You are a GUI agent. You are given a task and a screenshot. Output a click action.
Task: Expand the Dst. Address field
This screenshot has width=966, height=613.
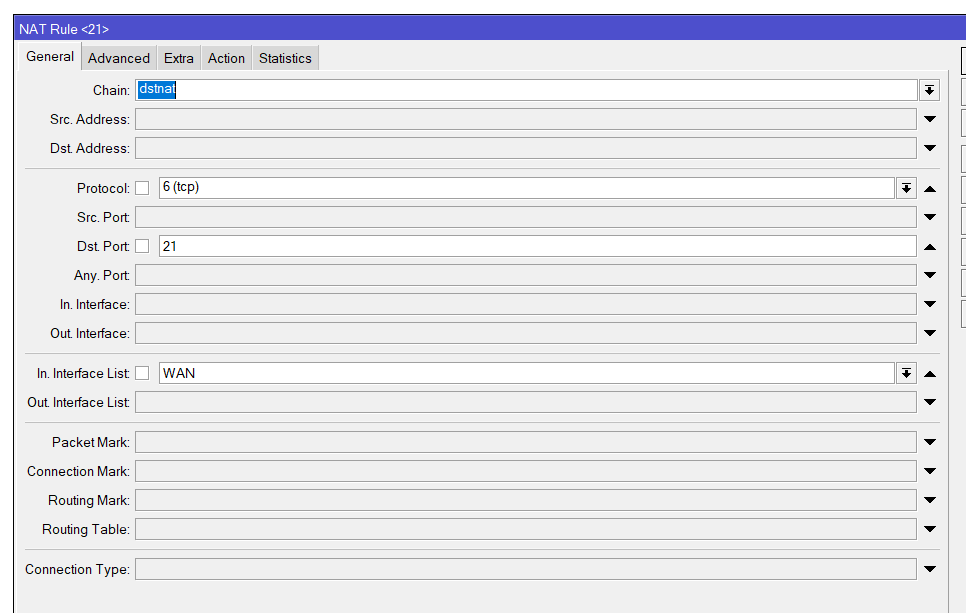[x=930, y=148]
